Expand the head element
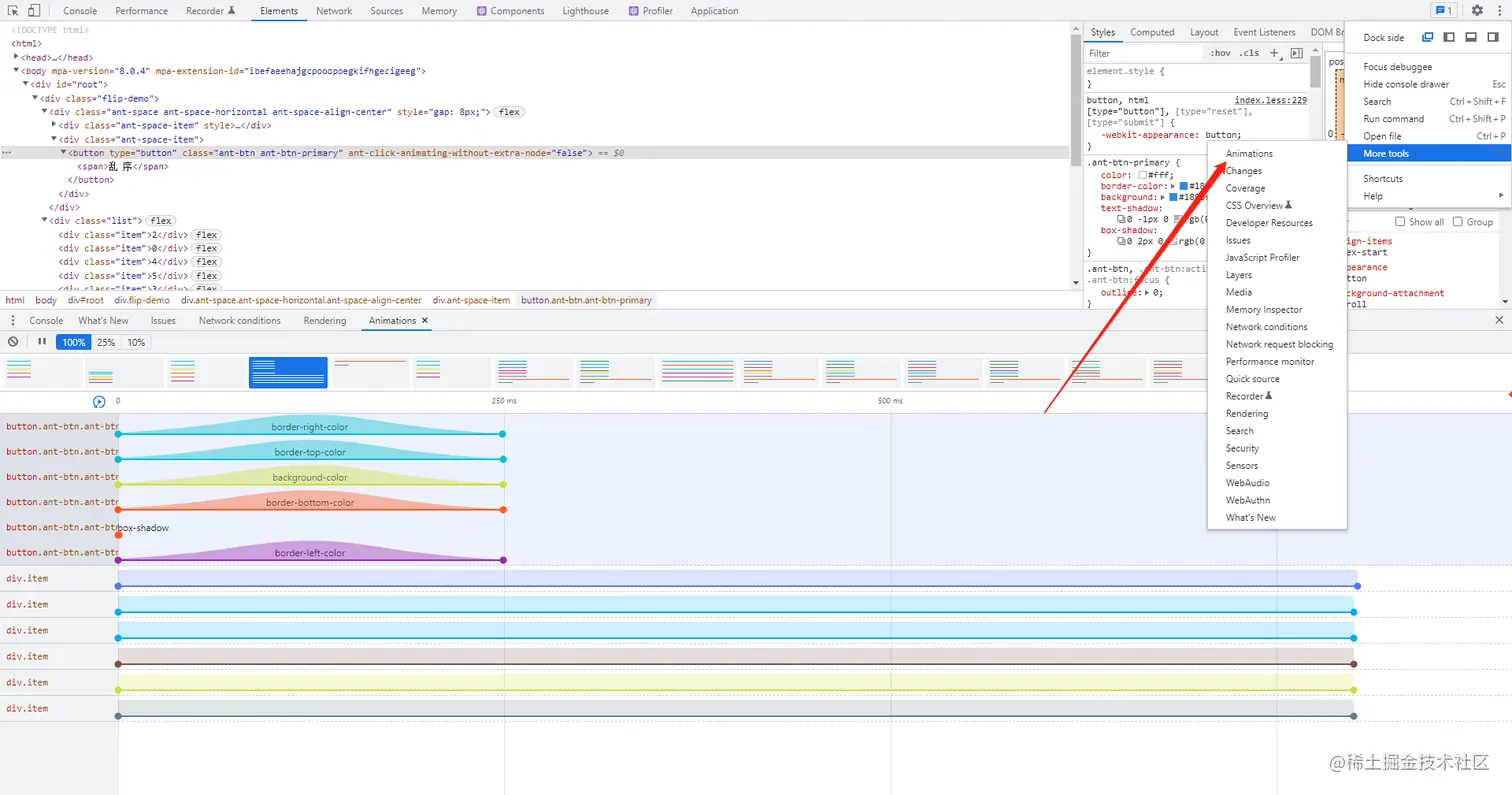1512x795 pixels. tap(16, 57)
